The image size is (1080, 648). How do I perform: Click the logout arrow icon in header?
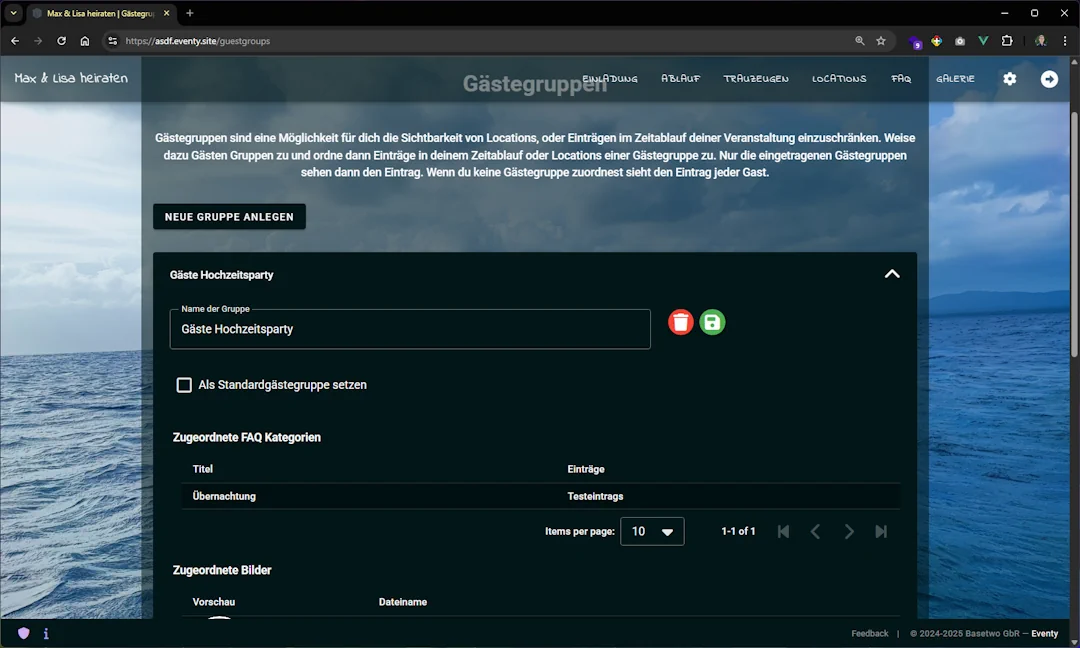[1049, 79]
